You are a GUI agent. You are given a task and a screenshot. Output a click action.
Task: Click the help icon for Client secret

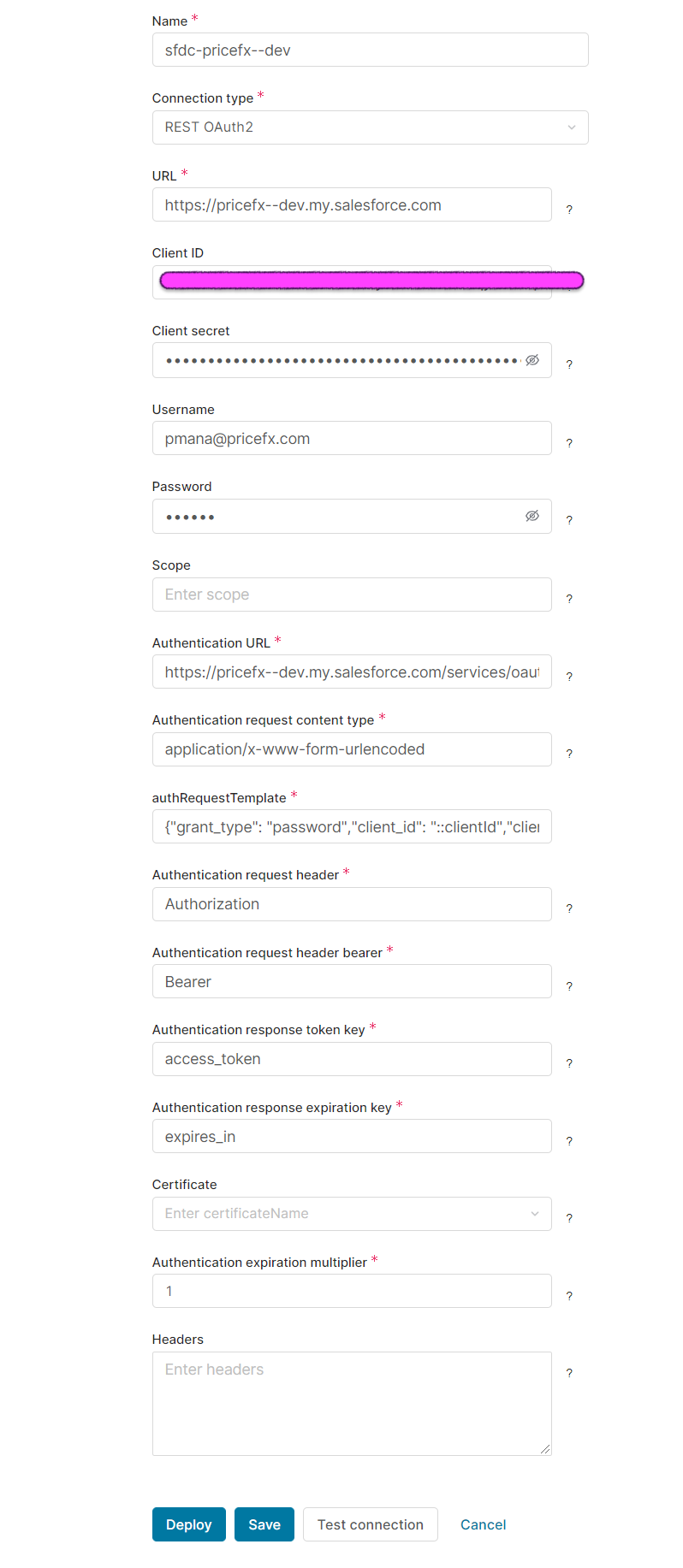pos(569,364)
